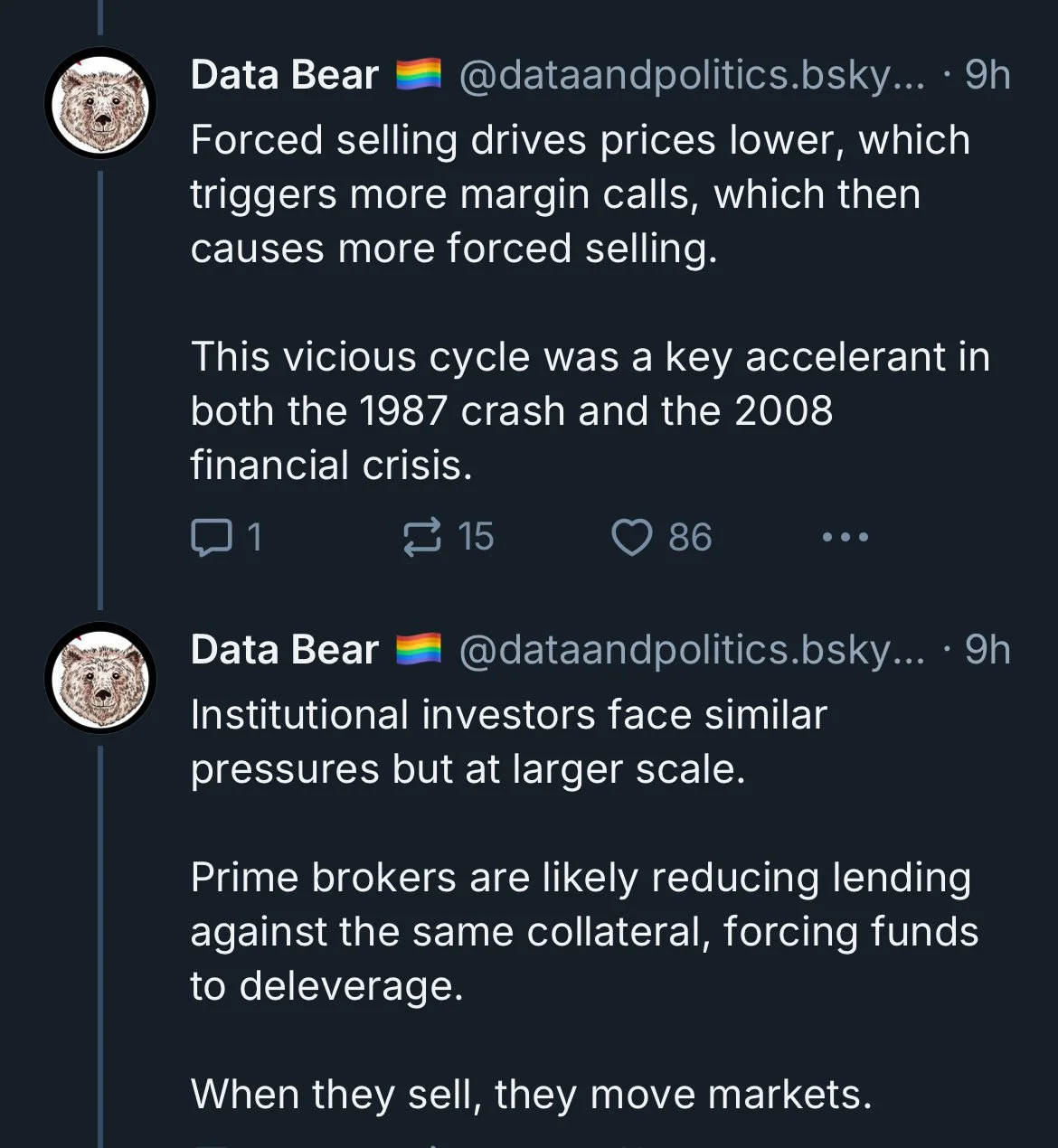Click the reply count of 1
Viewport: 1058px width, 1148px height.
(x=254, y=537)
